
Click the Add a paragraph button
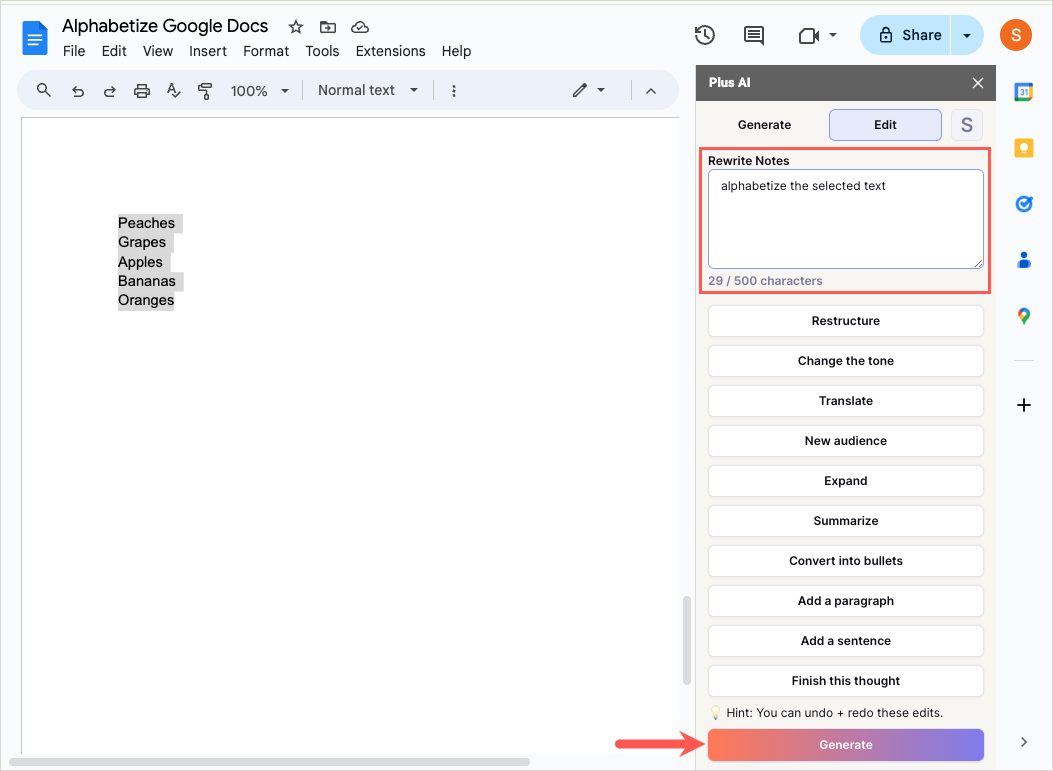click(x=845, y=600)
